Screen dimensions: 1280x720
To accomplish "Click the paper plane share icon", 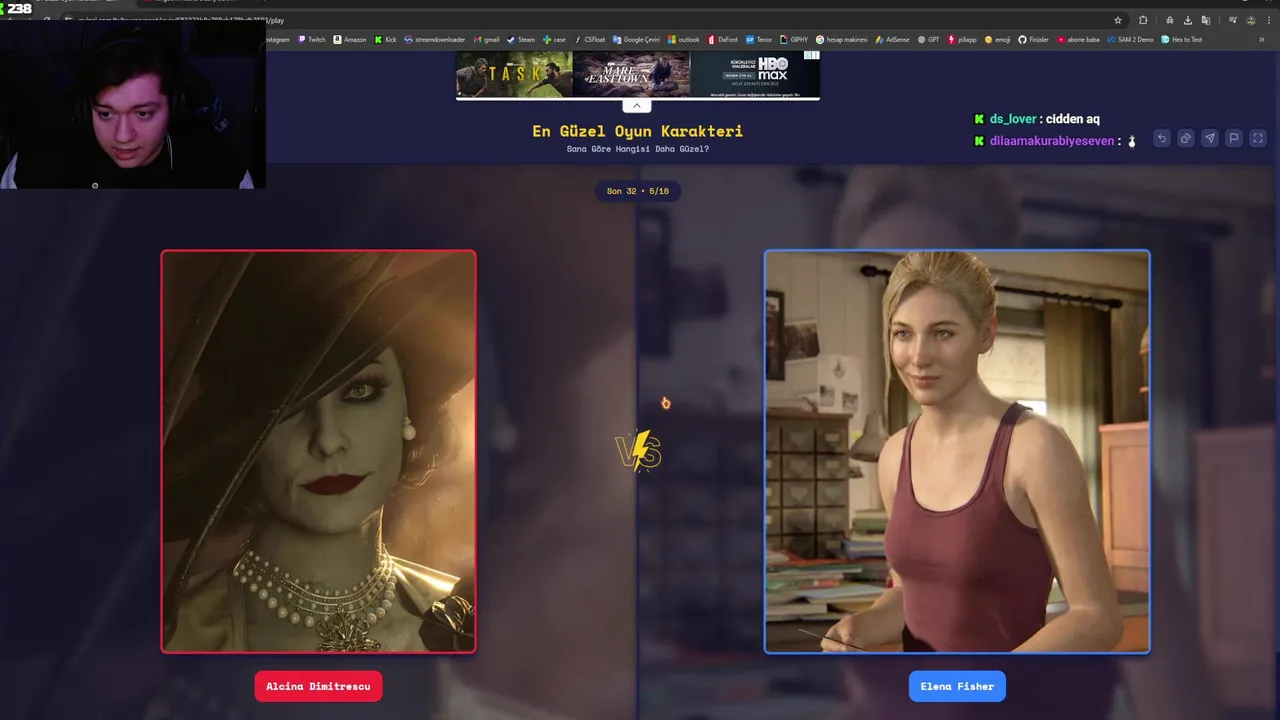I will (1210, 138).
